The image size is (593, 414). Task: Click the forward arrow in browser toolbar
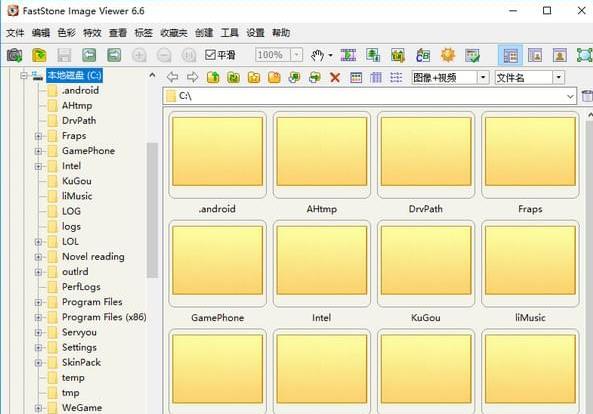click(x=192, y=78)
